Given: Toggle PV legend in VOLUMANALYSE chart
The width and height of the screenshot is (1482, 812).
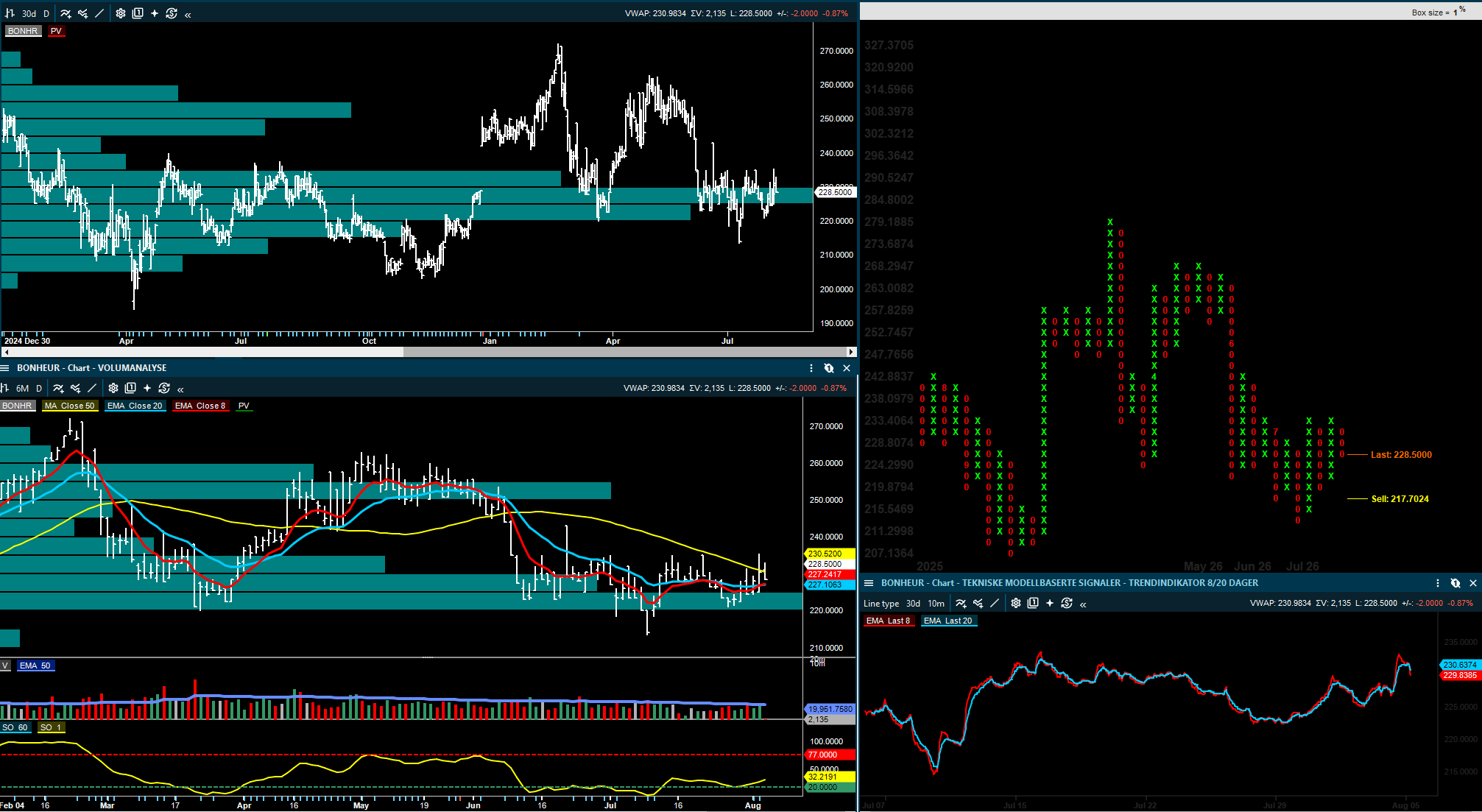Looking at the screenshot, I should tap(244, 406).
